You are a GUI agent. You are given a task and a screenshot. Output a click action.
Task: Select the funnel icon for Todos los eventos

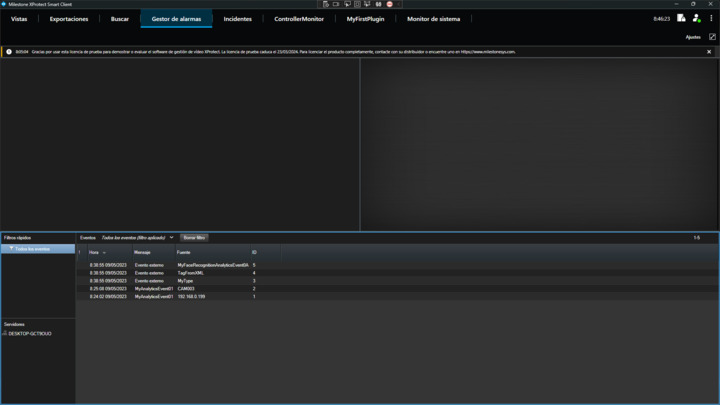(x=11, y=249)
